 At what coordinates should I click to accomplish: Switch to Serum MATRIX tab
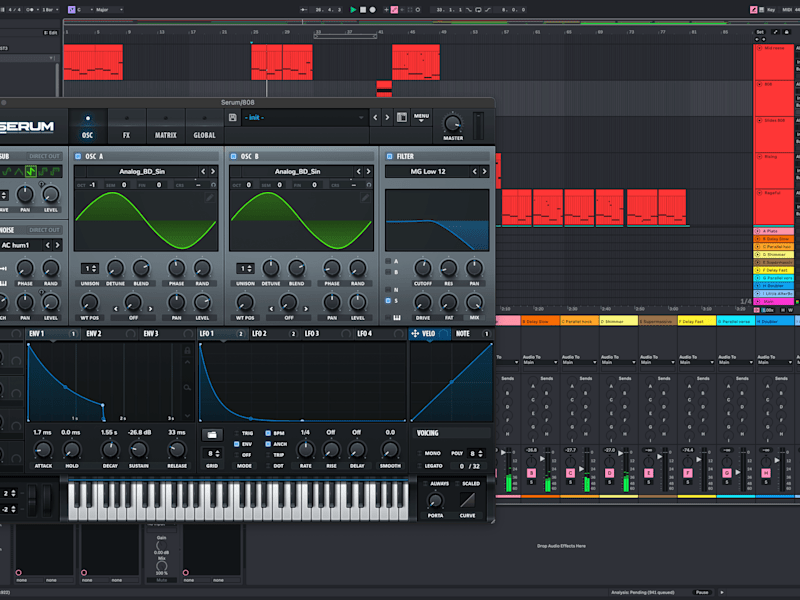pyautogui.click(x=165, y=126)
